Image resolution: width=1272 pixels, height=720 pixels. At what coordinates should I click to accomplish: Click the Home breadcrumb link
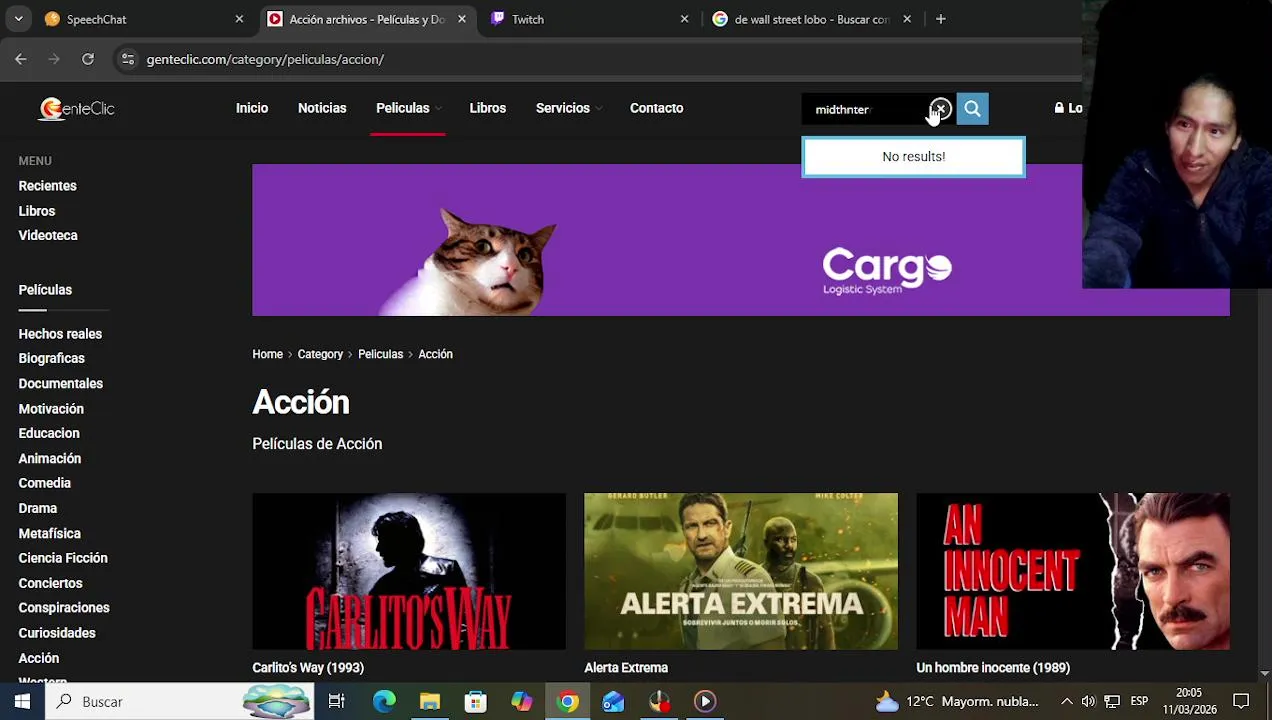267,354
